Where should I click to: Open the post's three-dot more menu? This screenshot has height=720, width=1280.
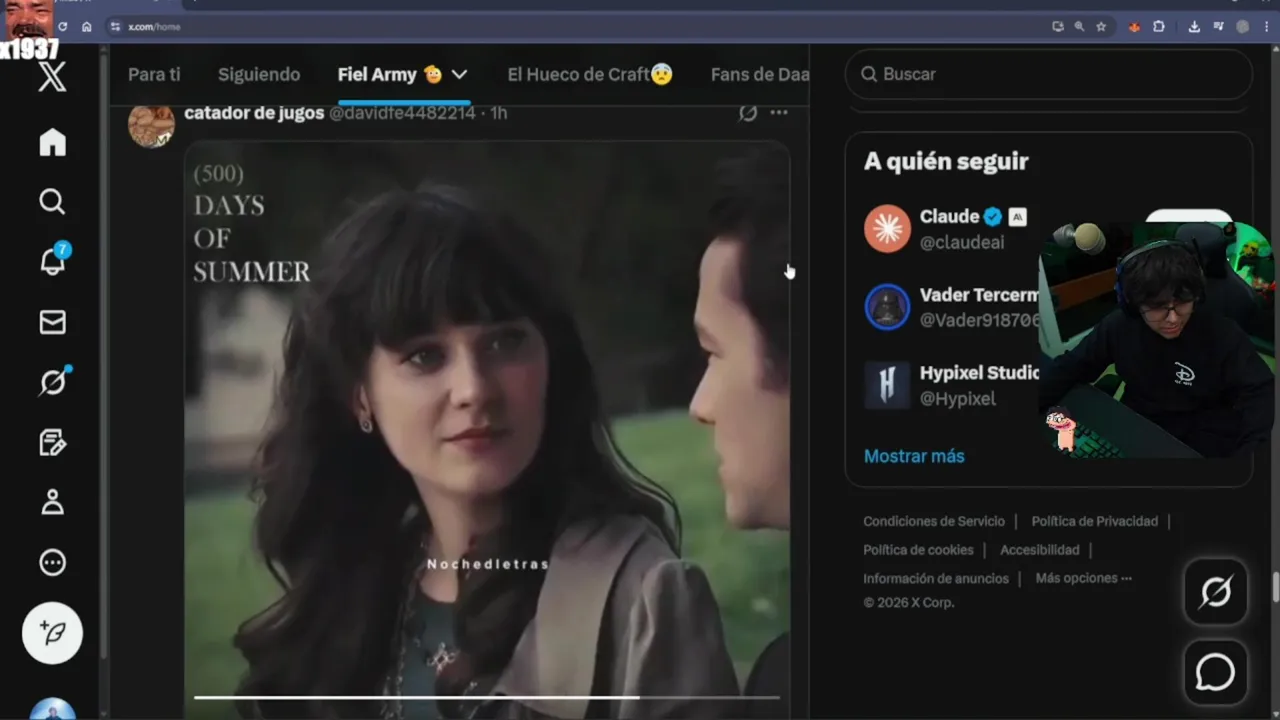click(779, 113)
